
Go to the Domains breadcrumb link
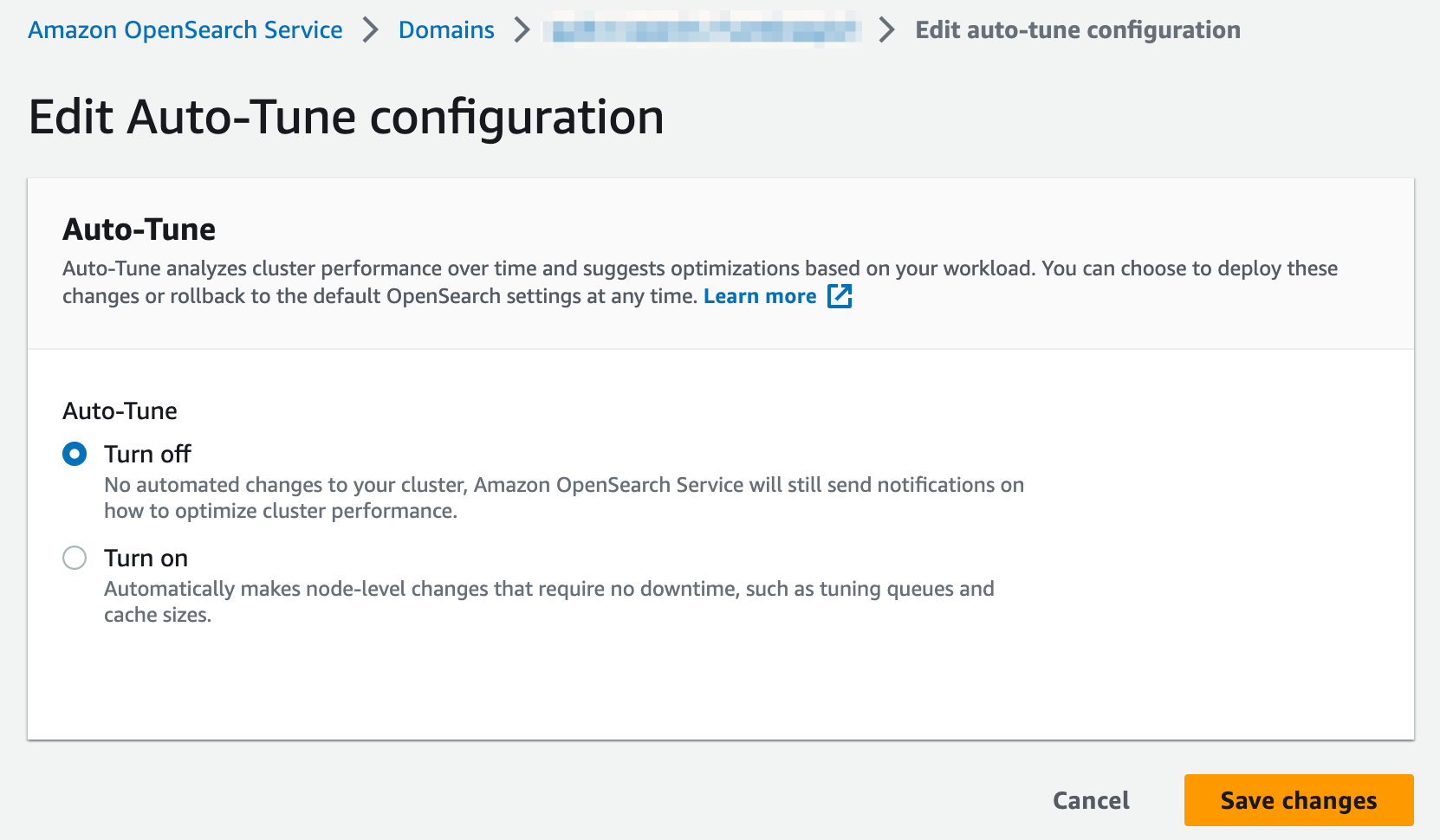[446, 29]
